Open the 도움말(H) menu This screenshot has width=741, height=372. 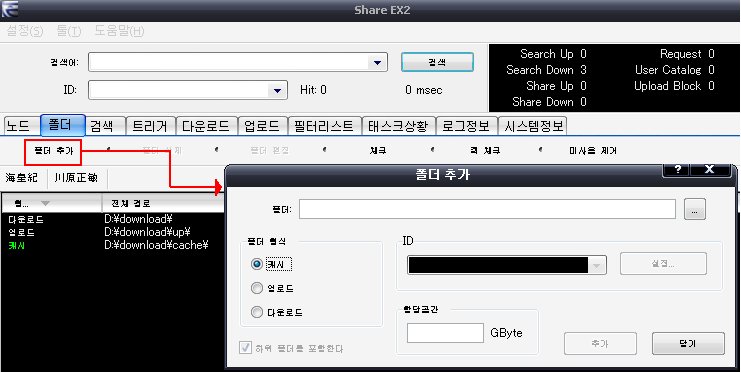point(119,32)
